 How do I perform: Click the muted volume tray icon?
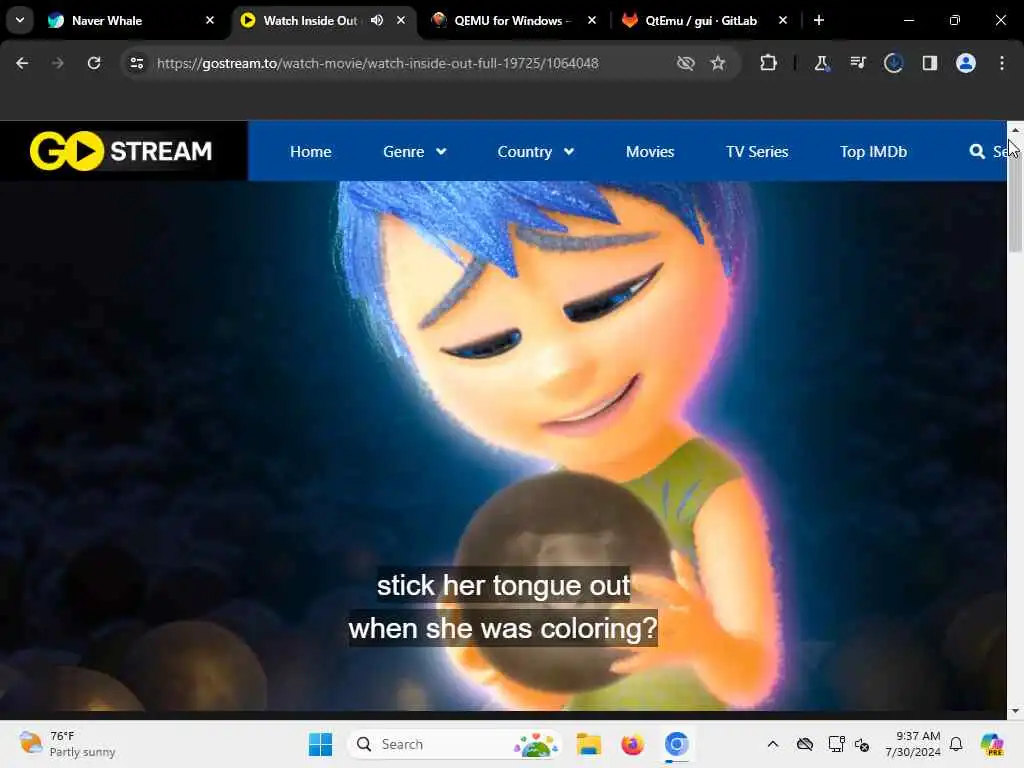tap(862, 744)
